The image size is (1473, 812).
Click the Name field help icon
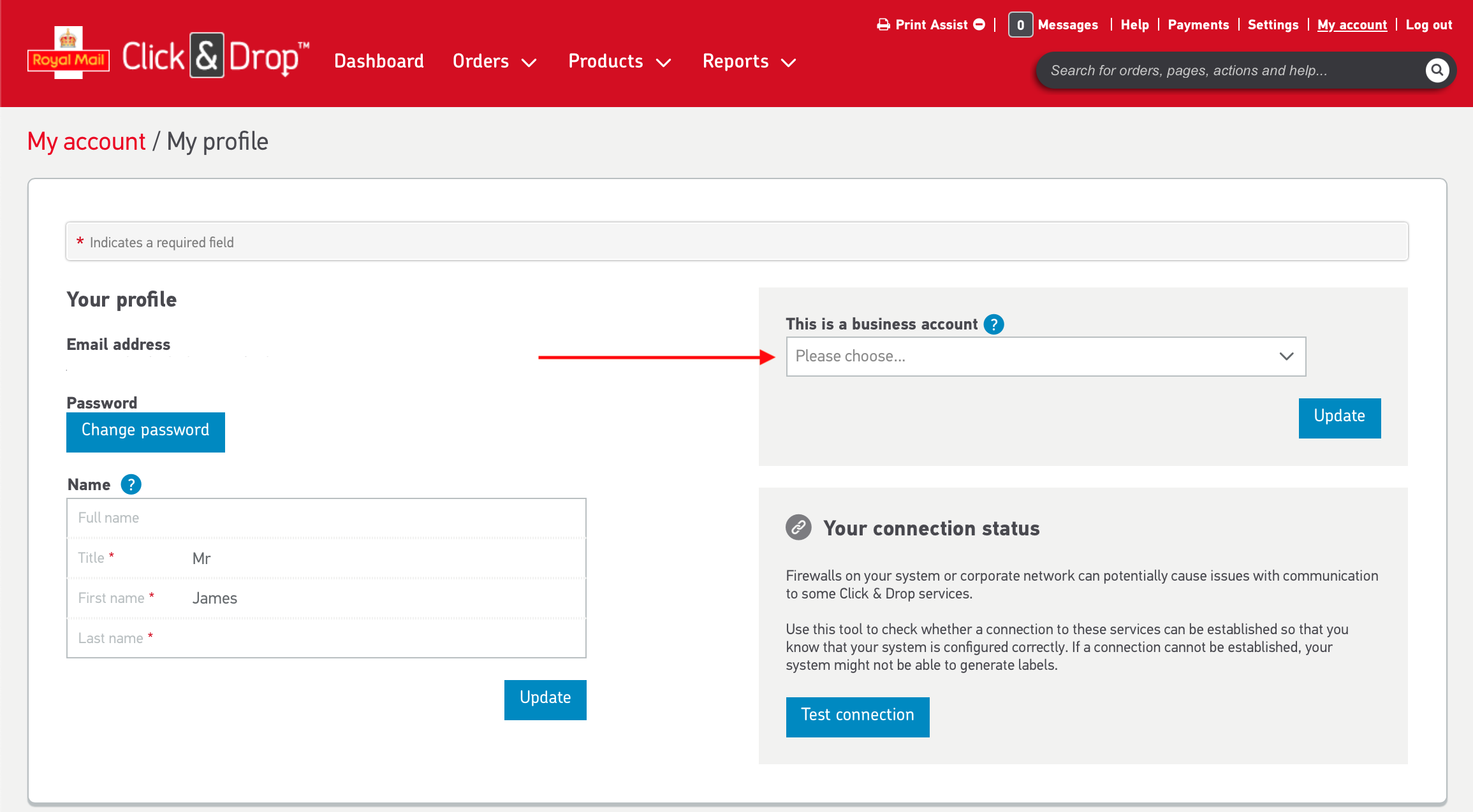click(x=131, y=485)
